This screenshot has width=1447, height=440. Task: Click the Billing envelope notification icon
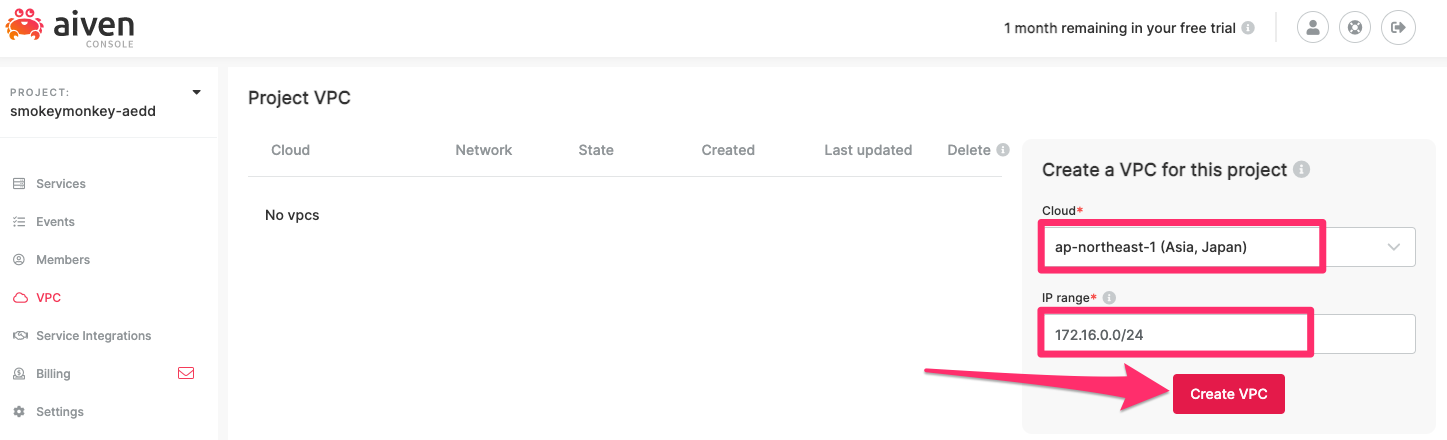[185, 373]
